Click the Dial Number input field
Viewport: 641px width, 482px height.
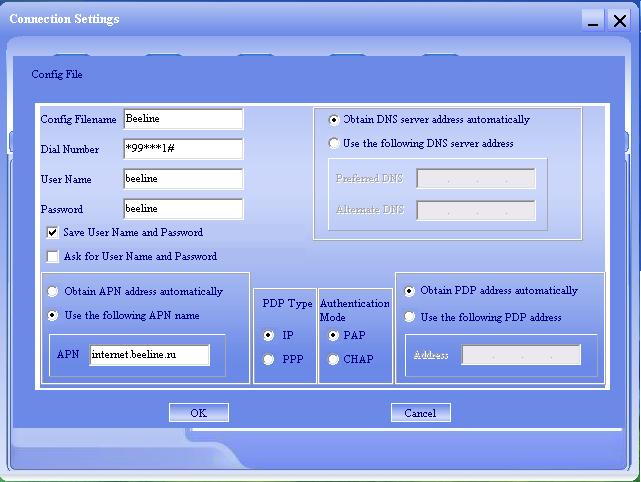coord(183,149)
